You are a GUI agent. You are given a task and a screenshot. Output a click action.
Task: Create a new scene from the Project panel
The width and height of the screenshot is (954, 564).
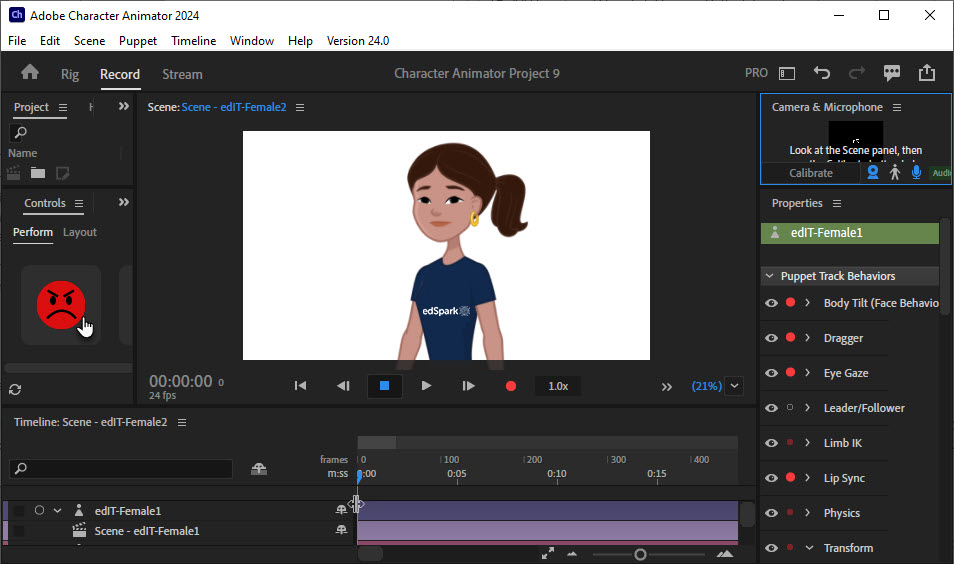click(13, 173)
